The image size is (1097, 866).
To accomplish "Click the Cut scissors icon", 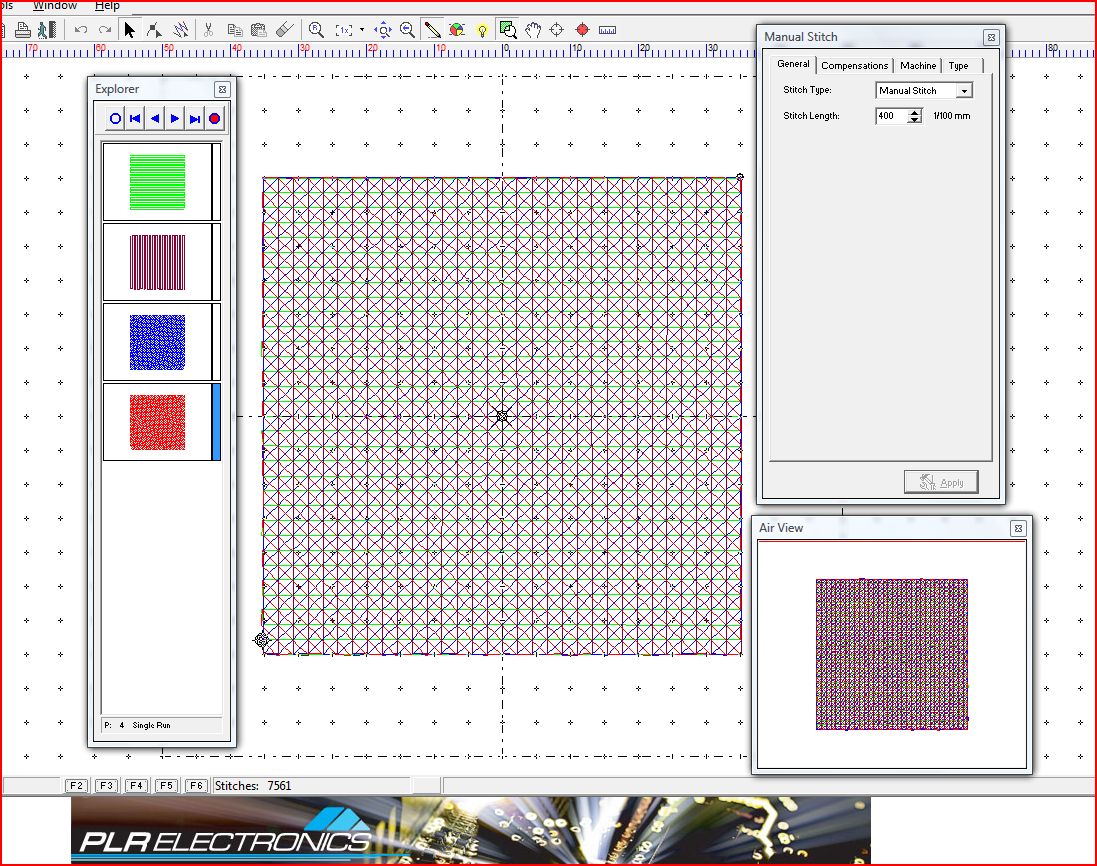I will tap(208, 30).
